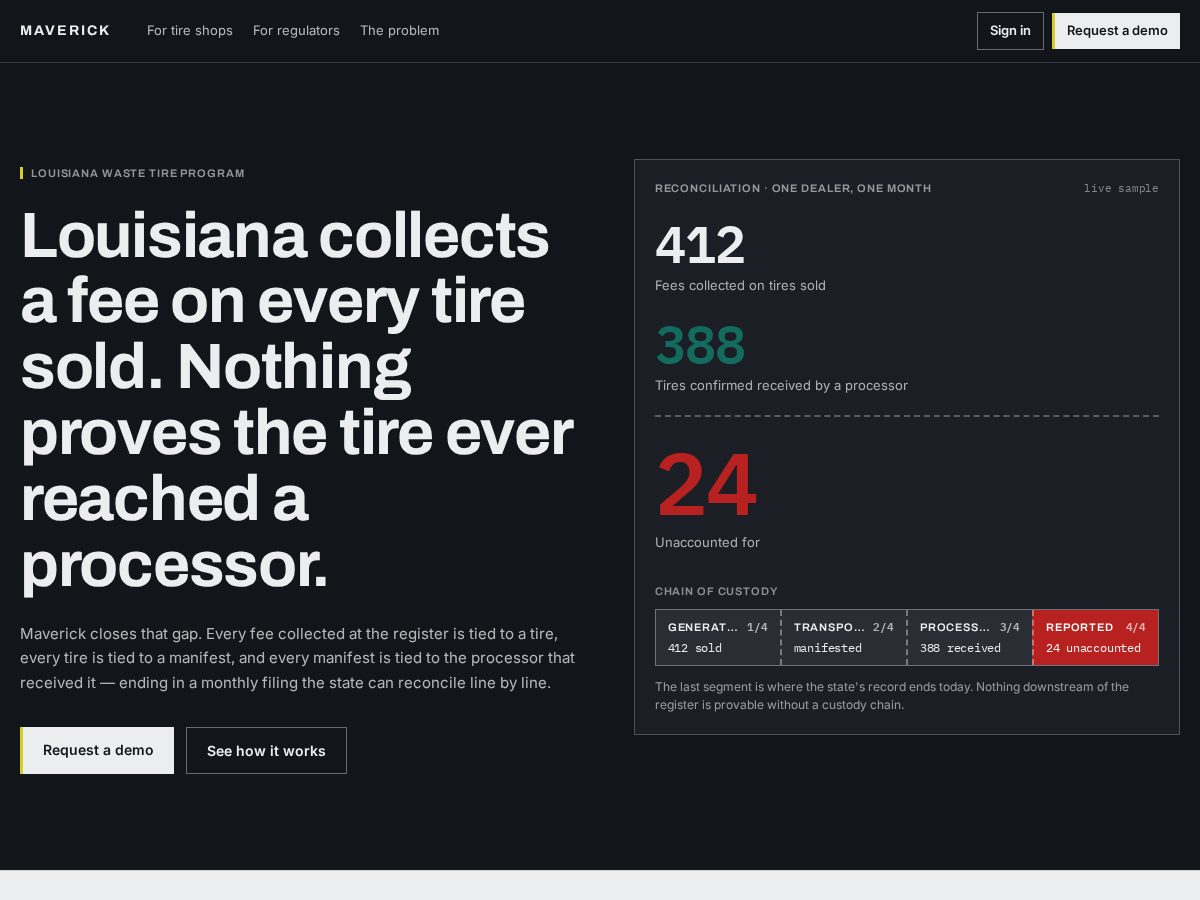The image size is (1200, 900).
Task: Go to For tire shops page
Action: click(190, 31)
